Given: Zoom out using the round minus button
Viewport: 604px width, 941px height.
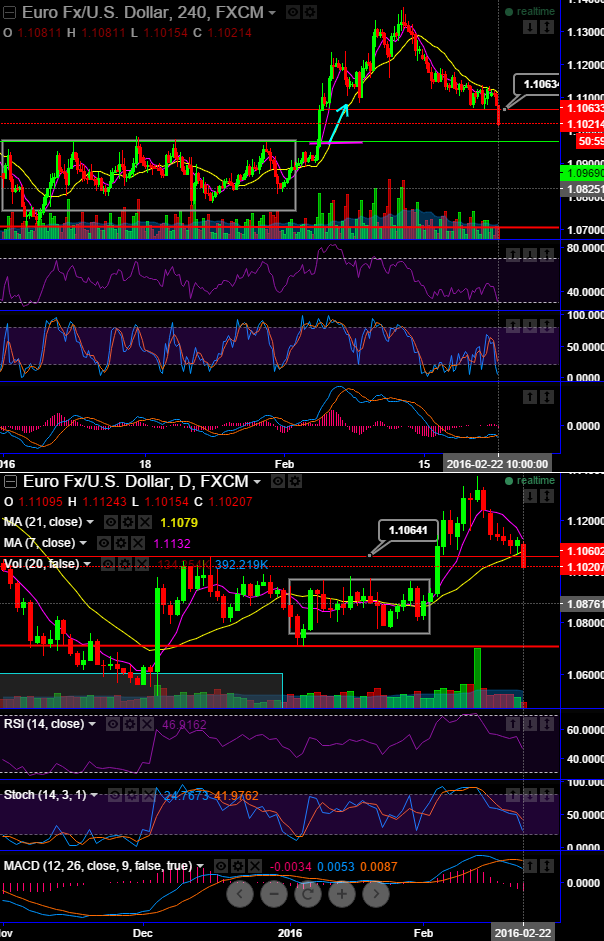Looking at the screenshot, I should pyautogui.click(x=274, y=894).
